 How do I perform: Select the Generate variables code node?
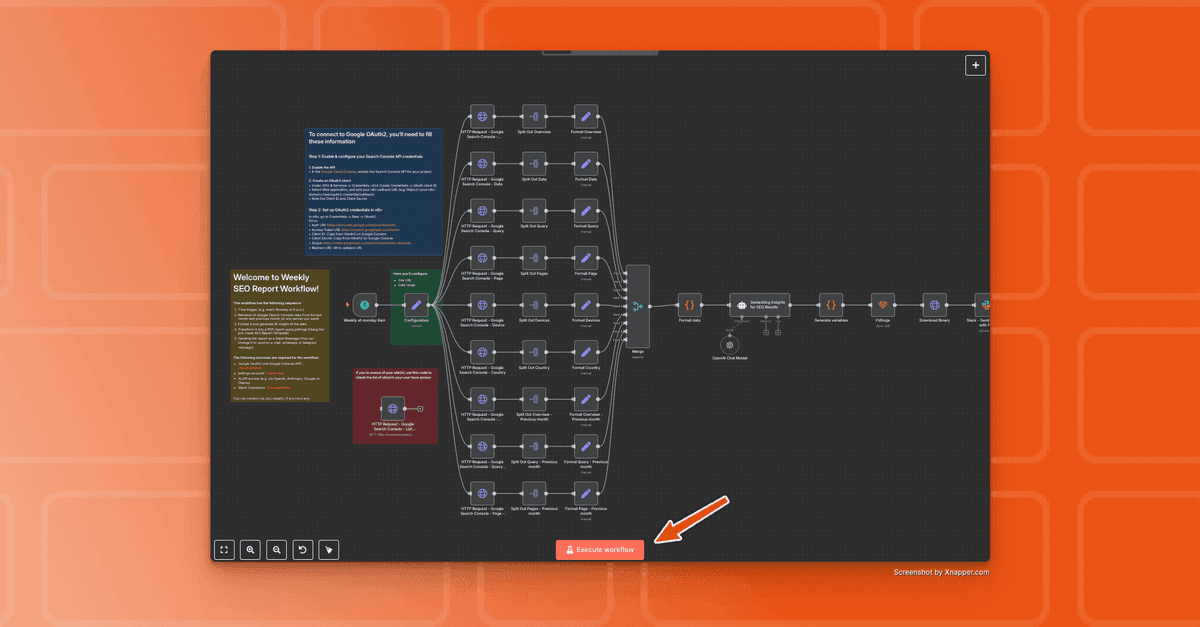point(830,305)
